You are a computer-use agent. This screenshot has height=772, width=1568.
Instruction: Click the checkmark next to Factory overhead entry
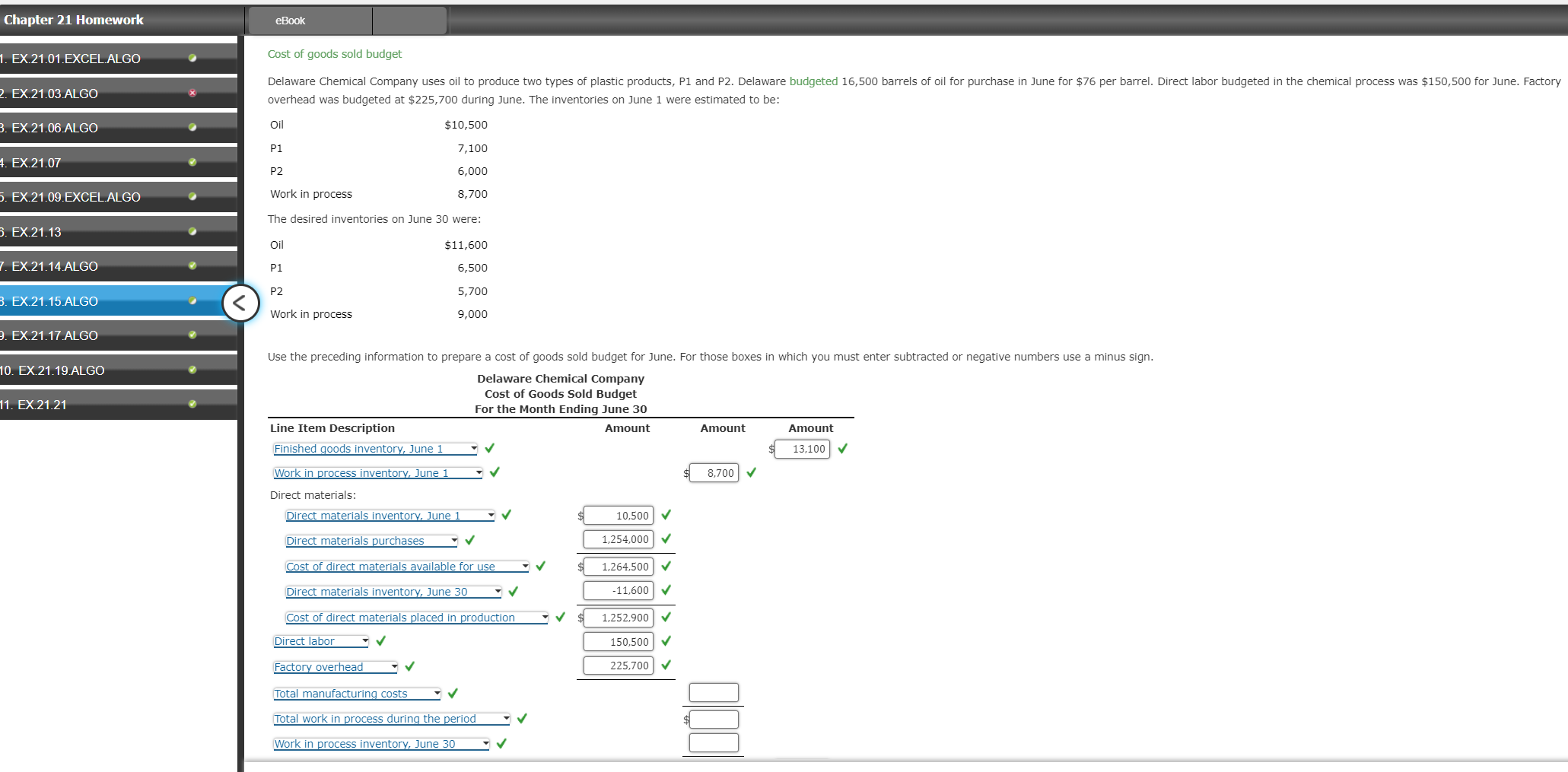point(409,667)
